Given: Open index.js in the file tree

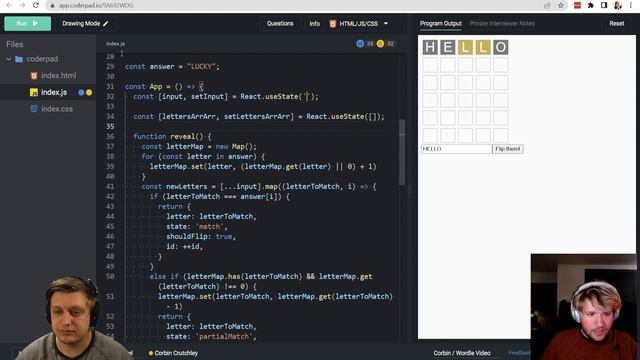Looking at the screenshot, I should tap(54, 92).
